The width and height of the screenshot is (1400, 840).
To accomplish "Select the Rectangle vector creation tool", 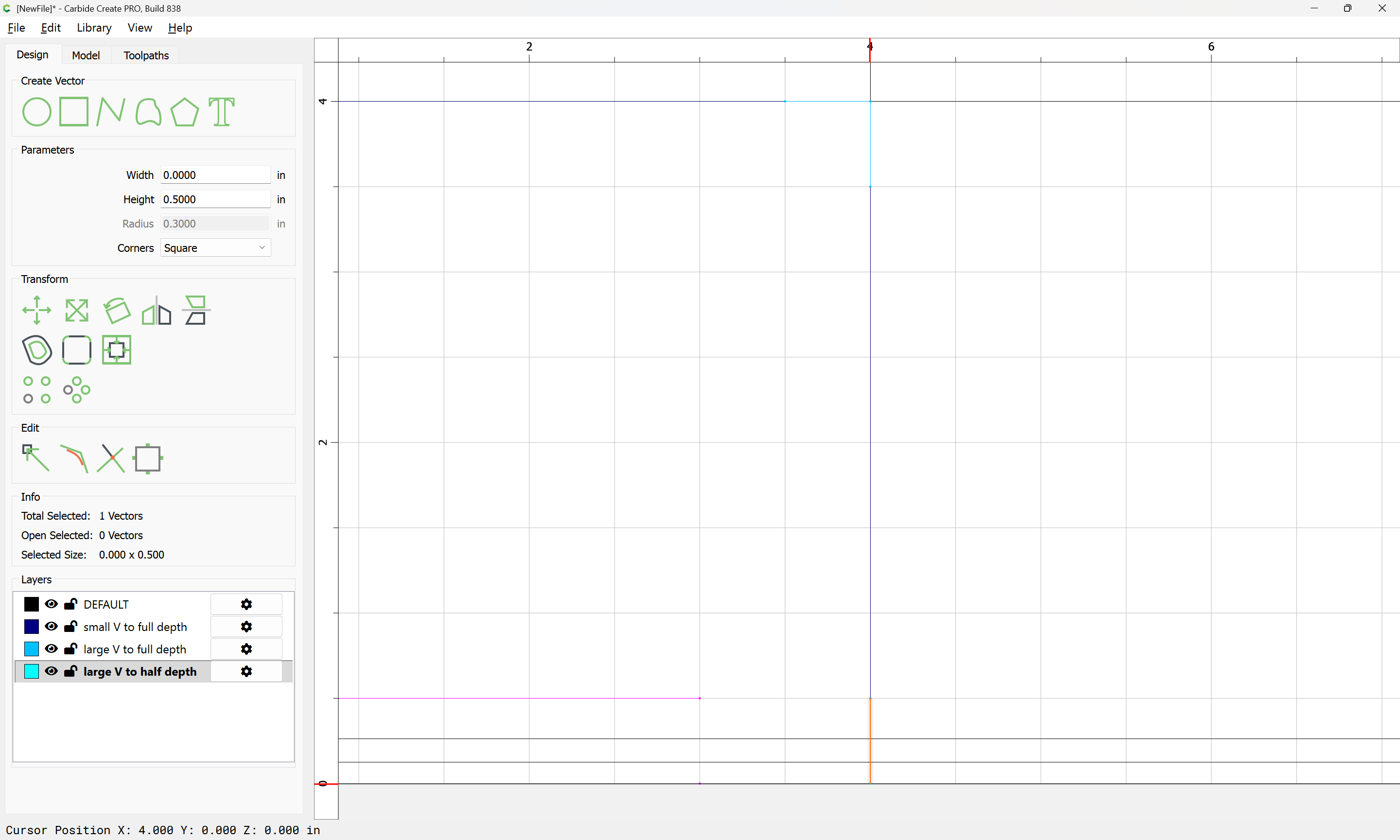I will coord(74,111).
